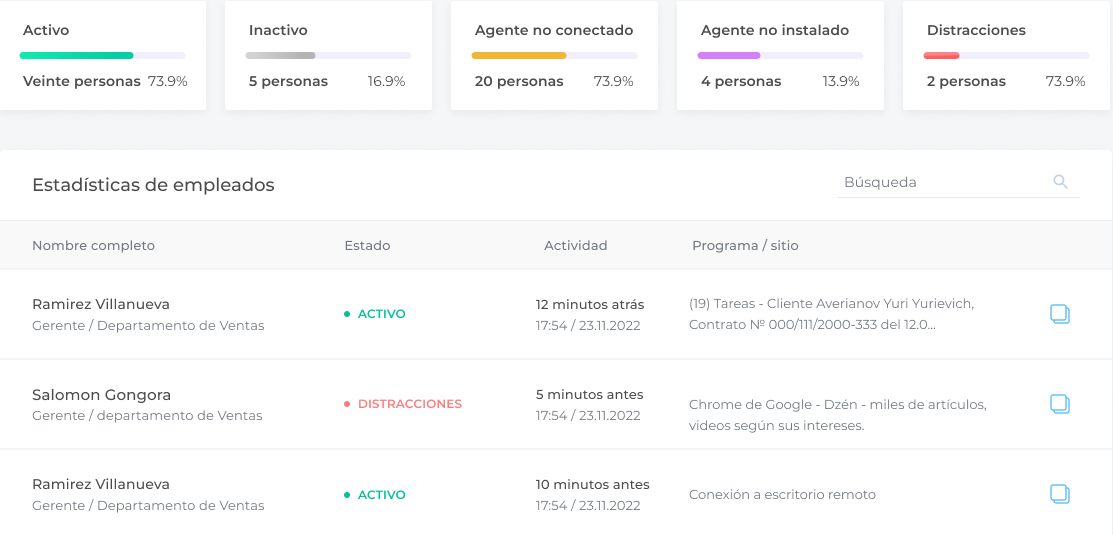Sort by the Actividad column header
Viewport: 1113px width, 535px height.
(x=576, y=246)
